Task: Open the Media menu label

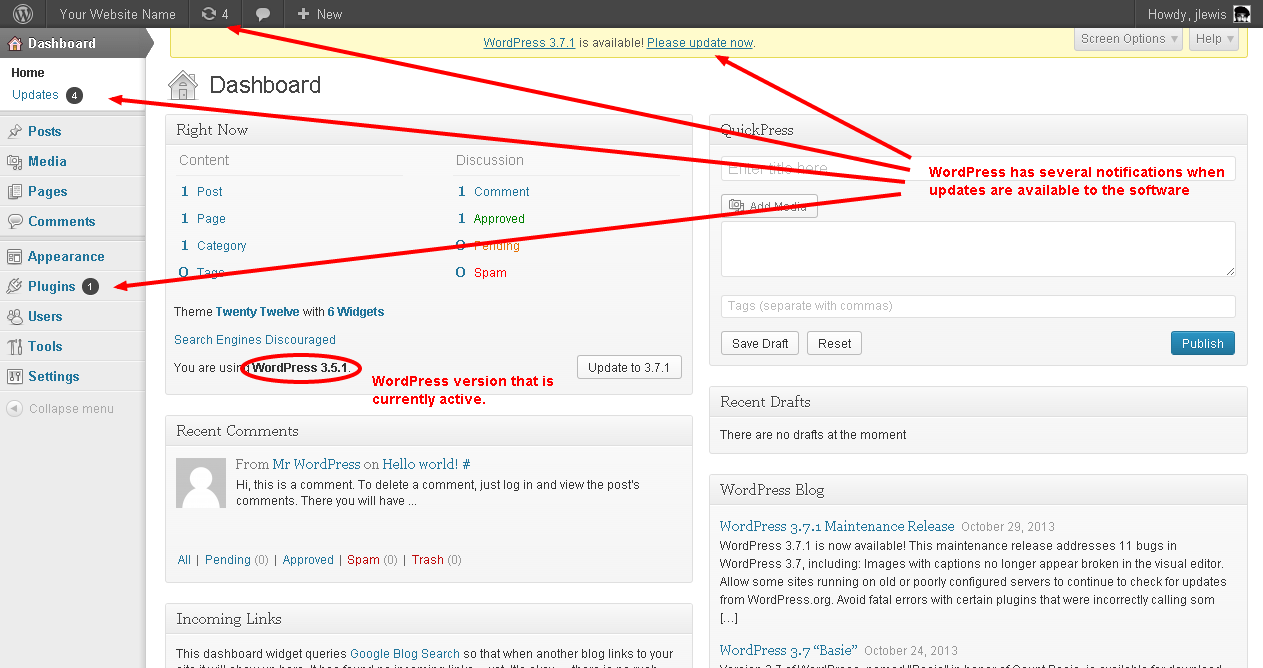Action: (x=47, y=161)
